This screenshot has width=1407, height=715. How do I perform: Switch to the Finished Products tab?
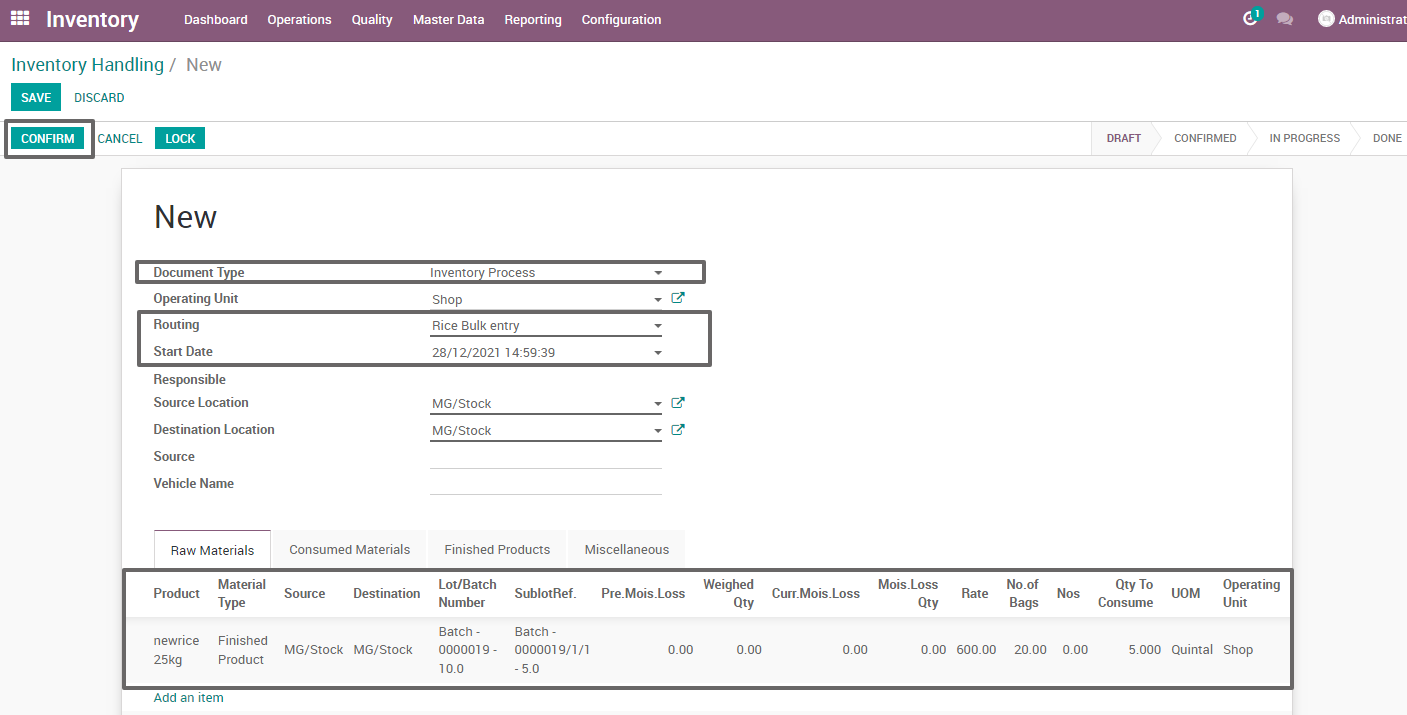[497, 549]
